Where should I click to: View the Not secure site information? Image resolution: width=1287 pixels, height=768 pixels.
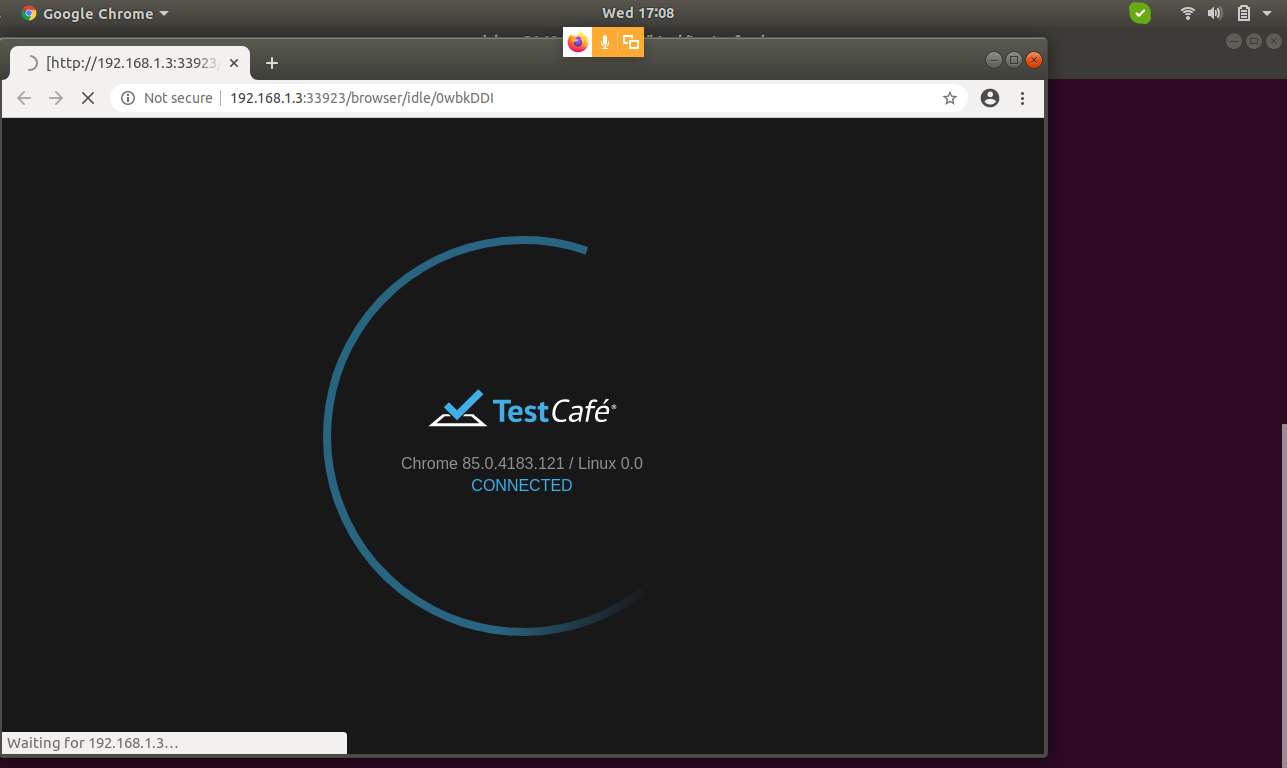click(167, 98)
